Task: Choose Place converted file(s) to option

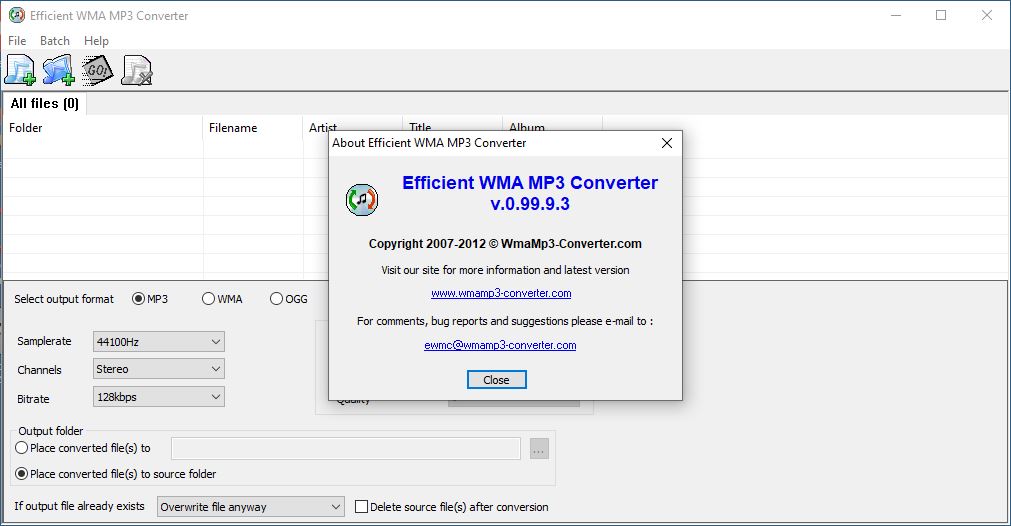Action: tap(83, 448)
